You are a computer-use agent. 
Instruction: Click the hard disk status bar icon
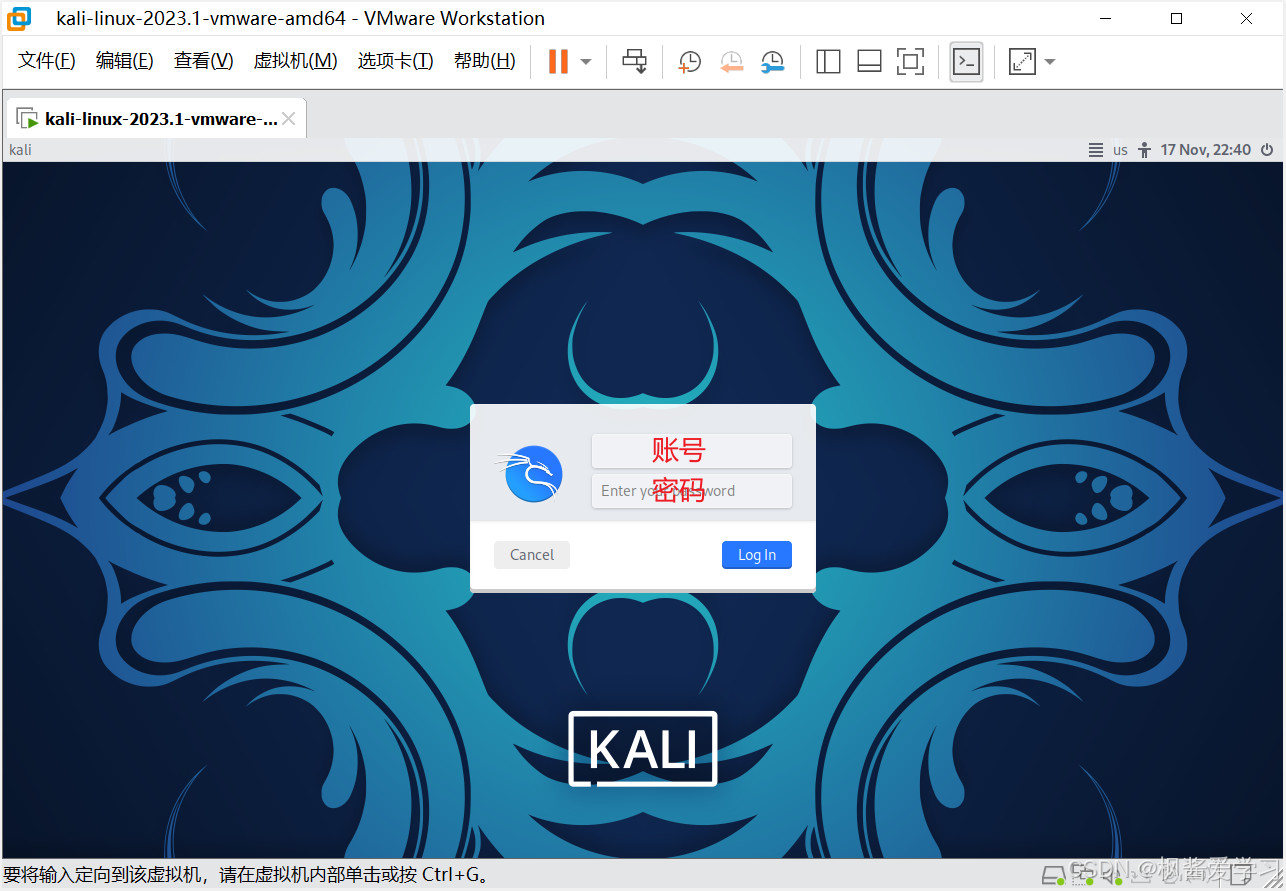1053,876
